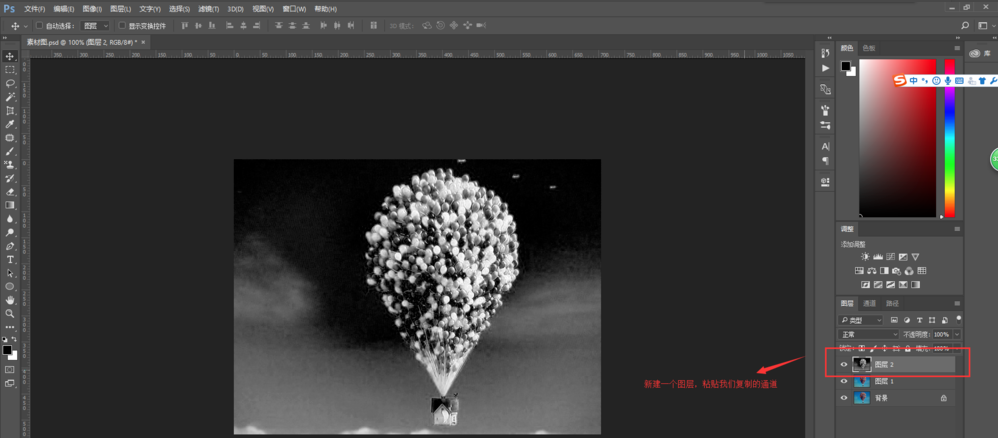Enable the 自动选择 checkbox
The width and height of the screenshot is (998, 438).
coord(39,25)
